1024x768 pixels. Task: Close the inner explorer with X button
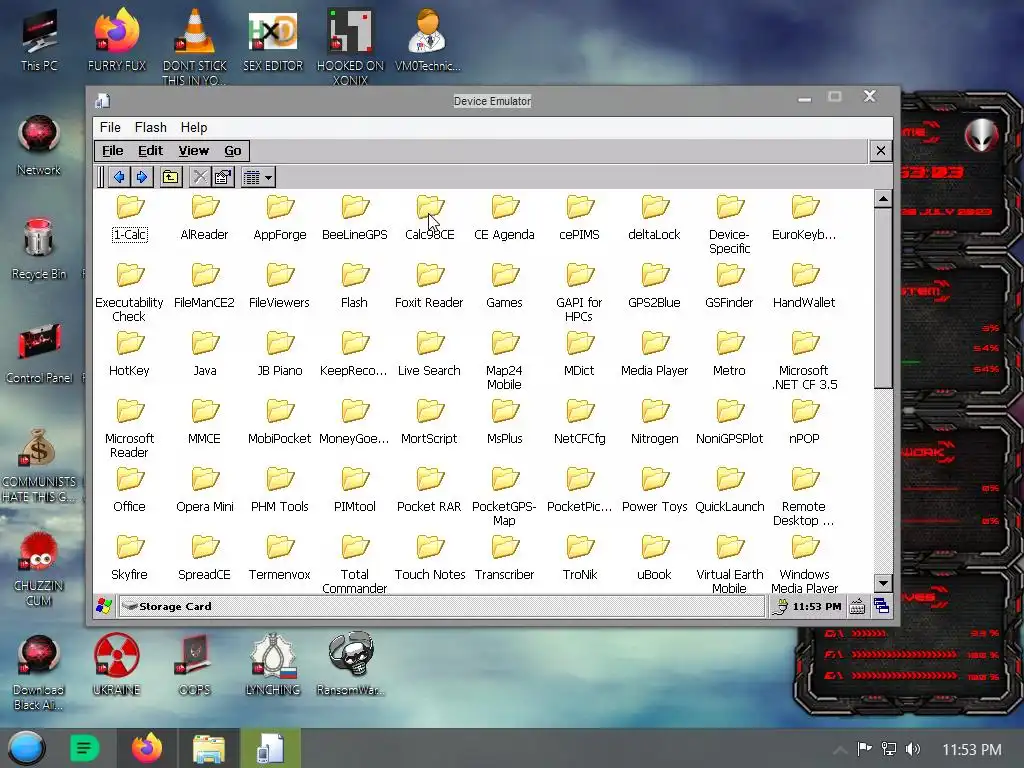[880, 151]
